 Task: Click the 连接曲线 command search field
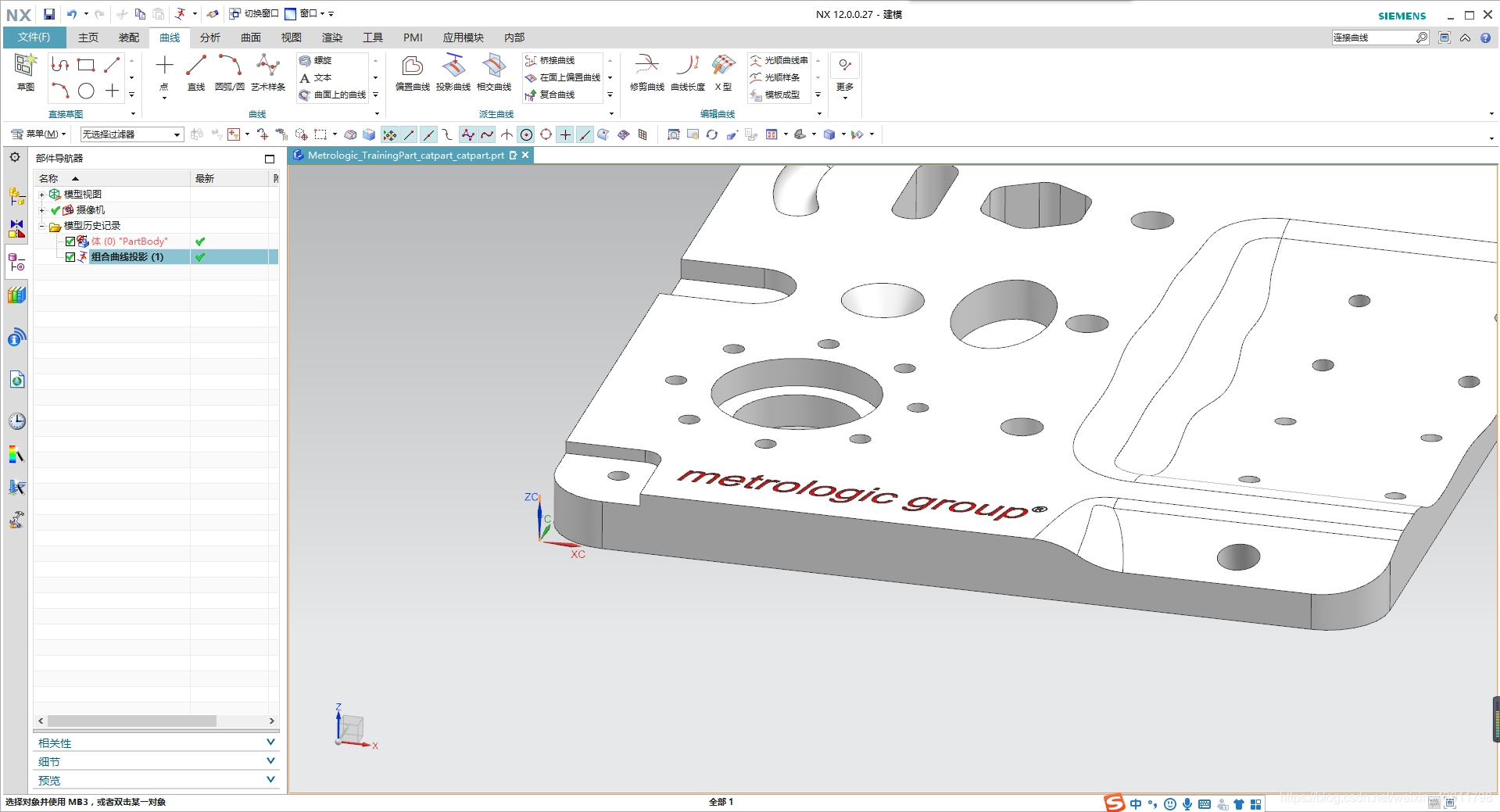point(1373,38)
